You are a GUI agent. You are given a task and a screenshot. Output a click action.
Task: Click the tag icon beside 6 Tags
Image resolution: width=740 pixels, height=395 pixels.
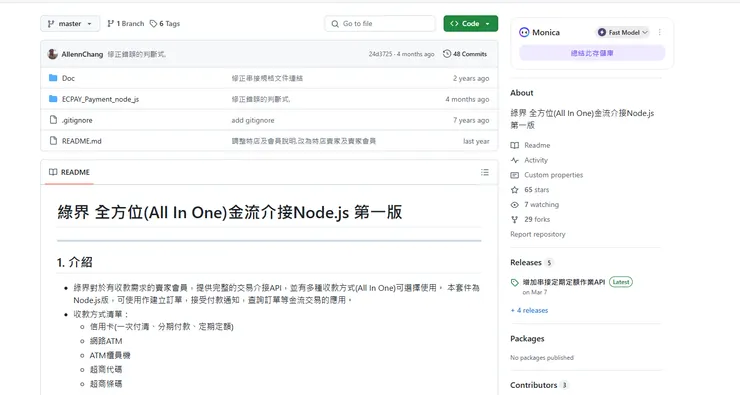153,24
